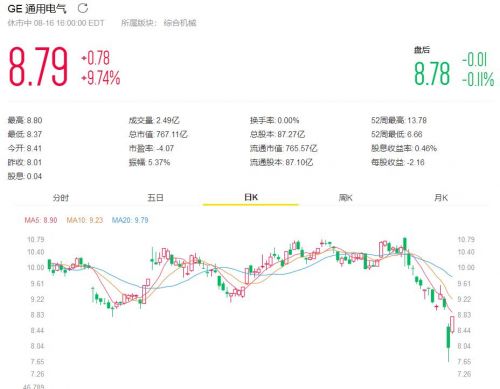Image resolution: width=500 pixels, height=389 pixels.
Task: Click the 综合机械 sector link
Action: coord(180,23)
